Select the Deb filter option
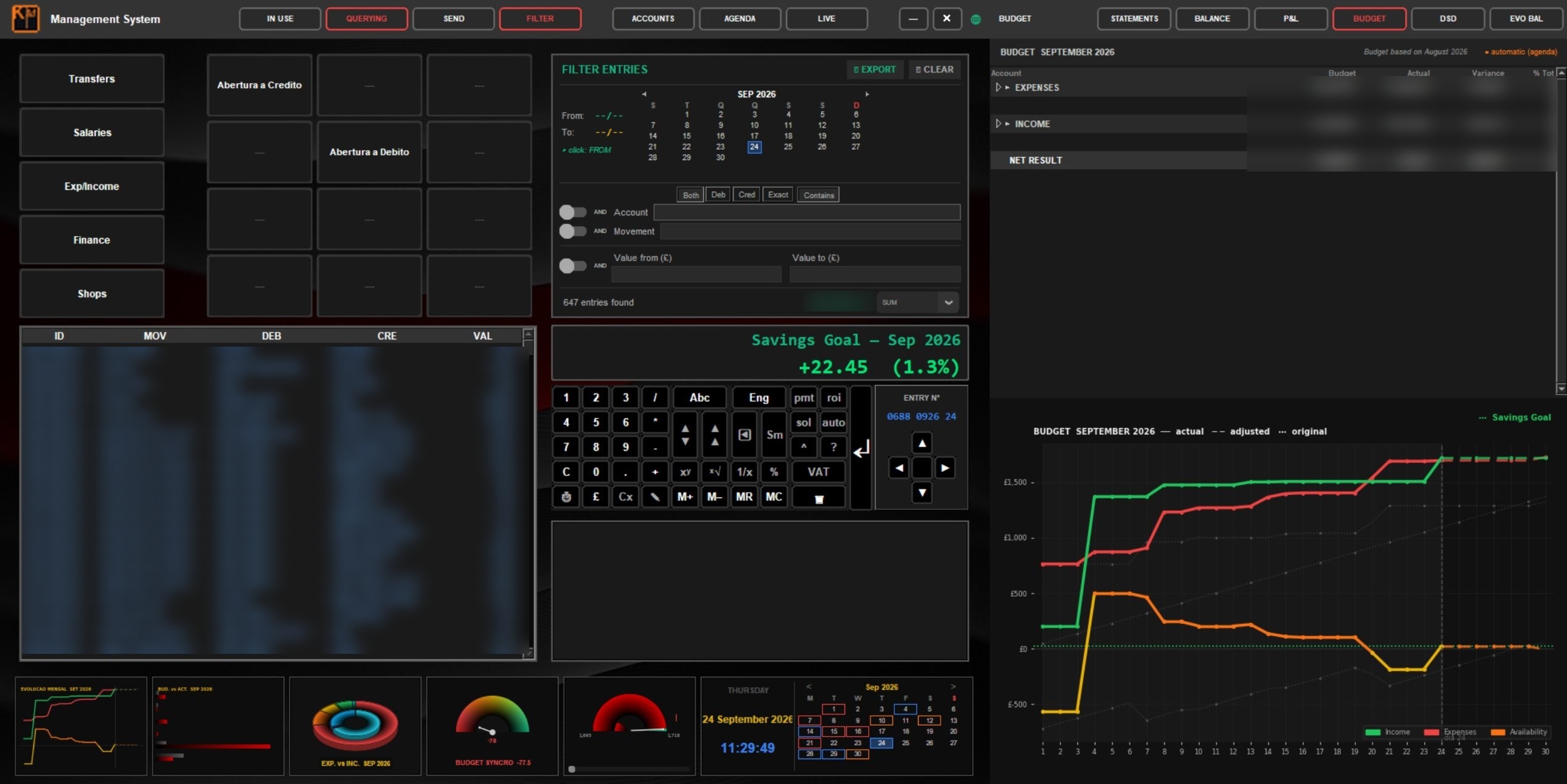Image resolution: width=1567 pixels, height=784 pixels. [718, 195]
